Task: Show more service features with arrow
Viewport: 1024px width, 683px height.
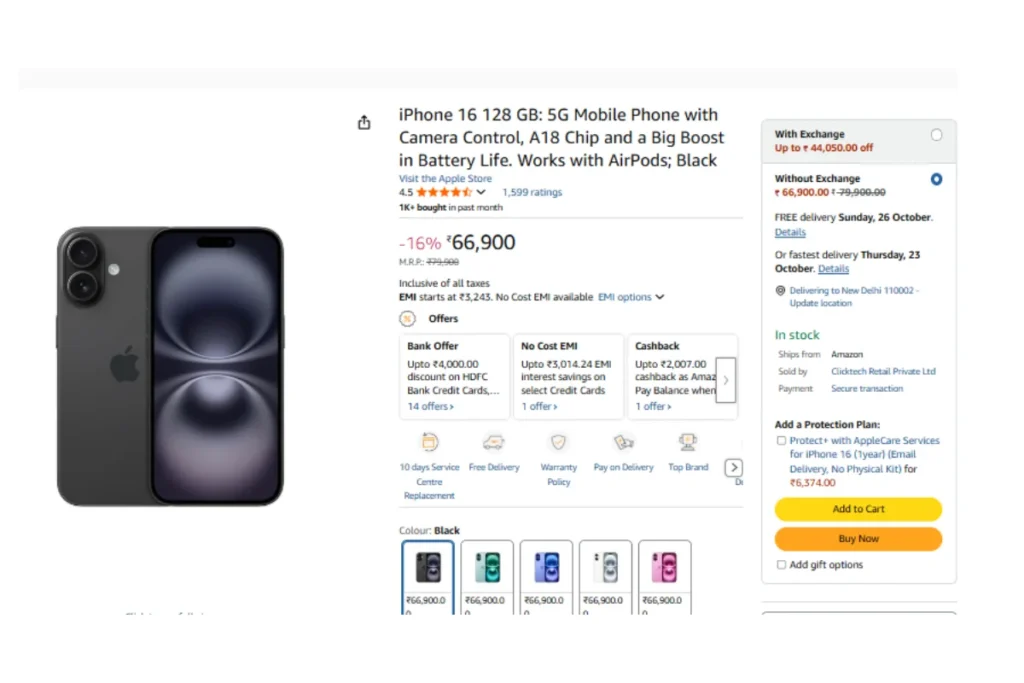Action: tap(734, 468)
